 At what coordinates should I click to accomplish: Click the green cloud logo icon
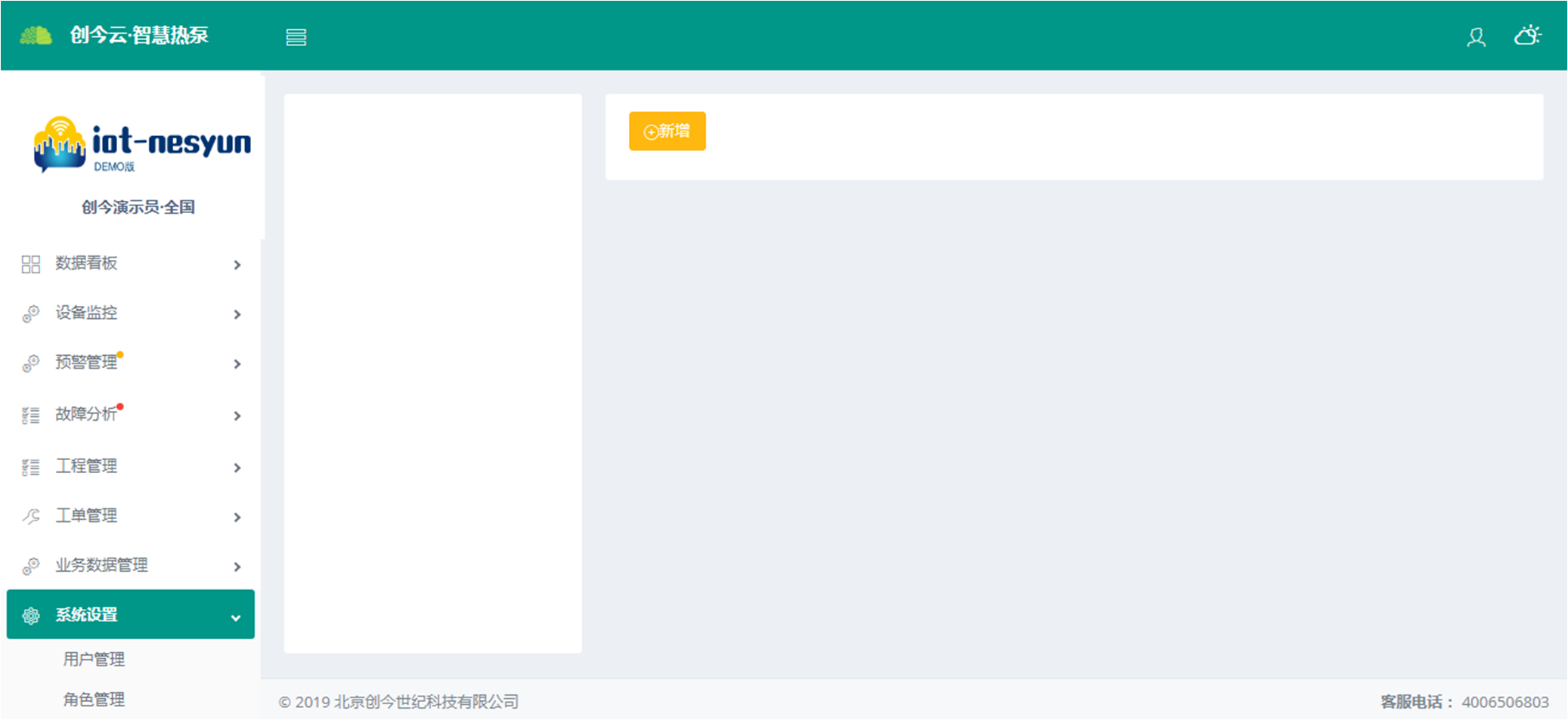pyautogui.click(x=36, y=35)
